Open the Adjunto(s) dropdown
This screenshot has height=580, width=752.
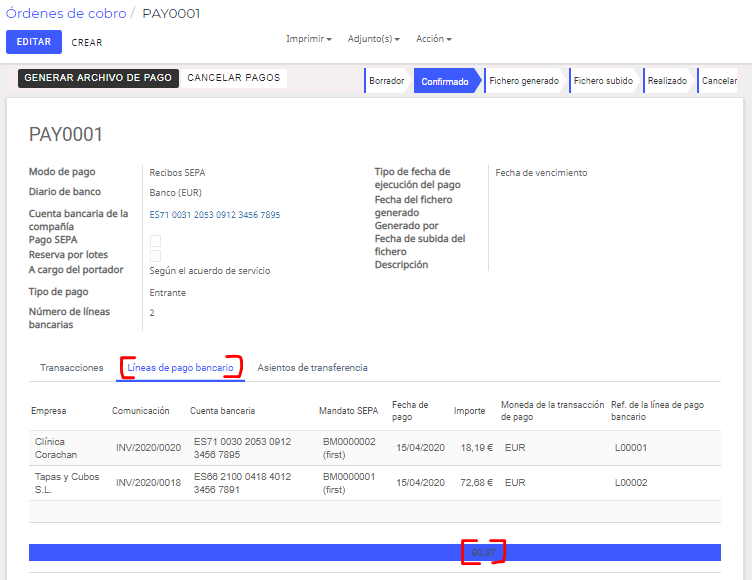pyautogui.click(x=373, y=39)
